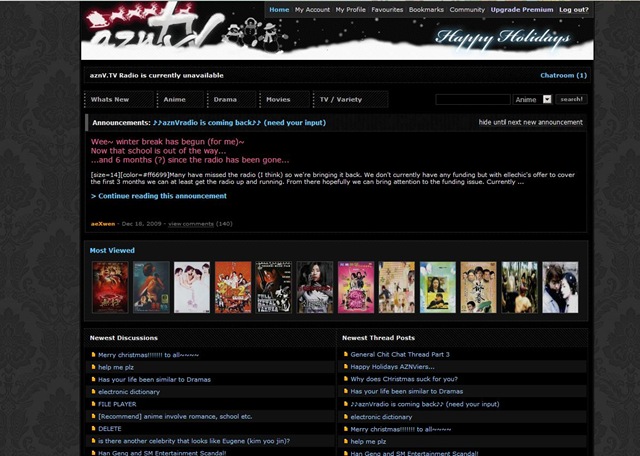This screenshot has height=456, width=640.
Task: Click the Most Viewed heading
Action: pos(112,251)
